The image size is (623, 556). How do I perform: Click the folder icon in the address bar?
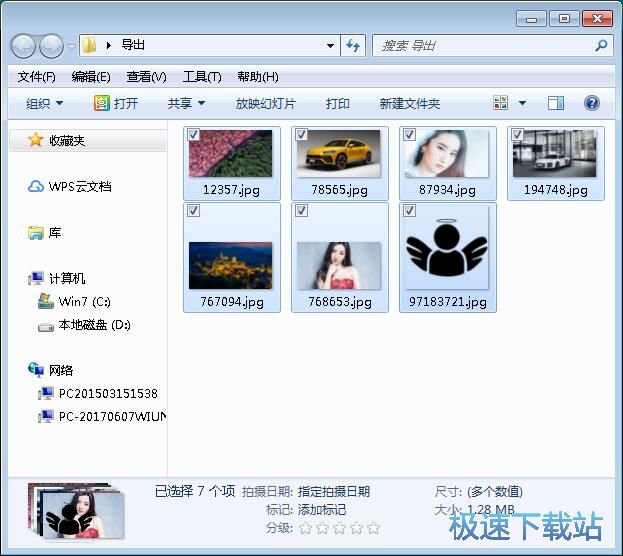[89, 45]
